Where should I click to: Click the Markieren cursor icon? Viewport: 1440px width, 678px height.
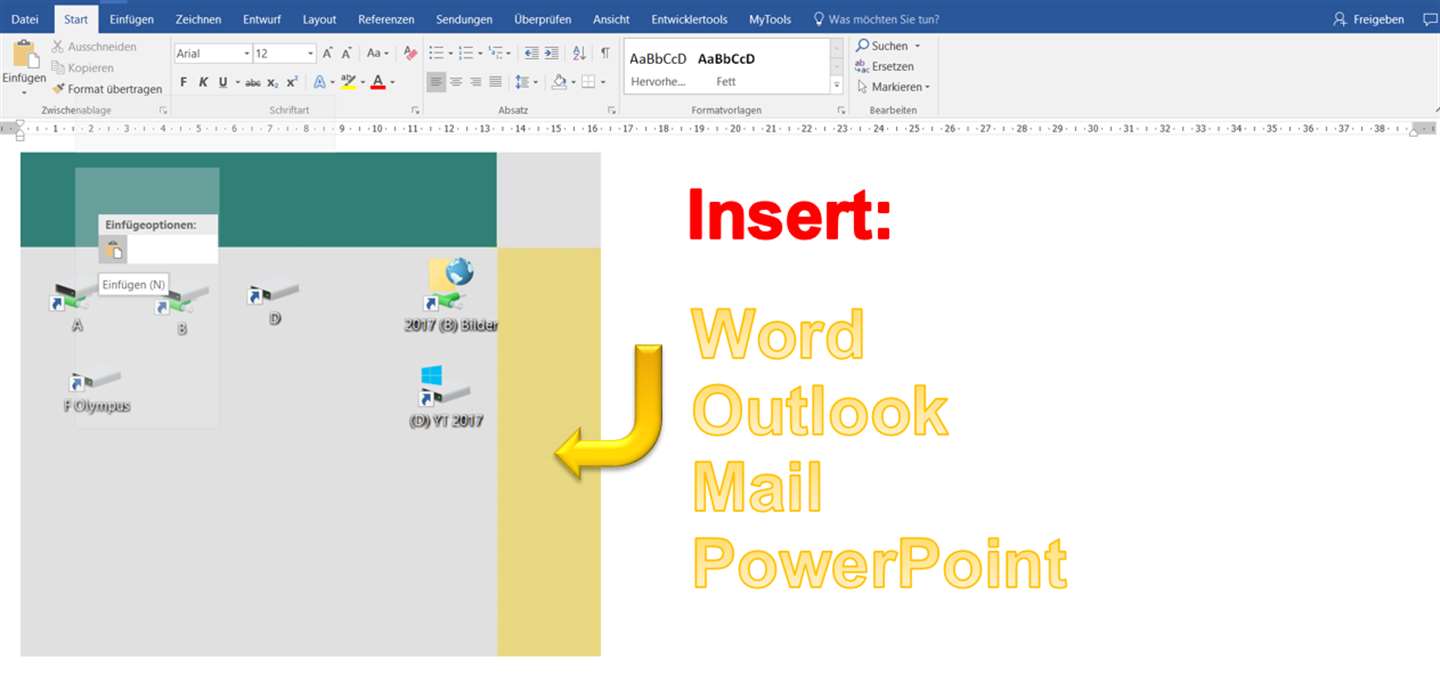point(862,87)
